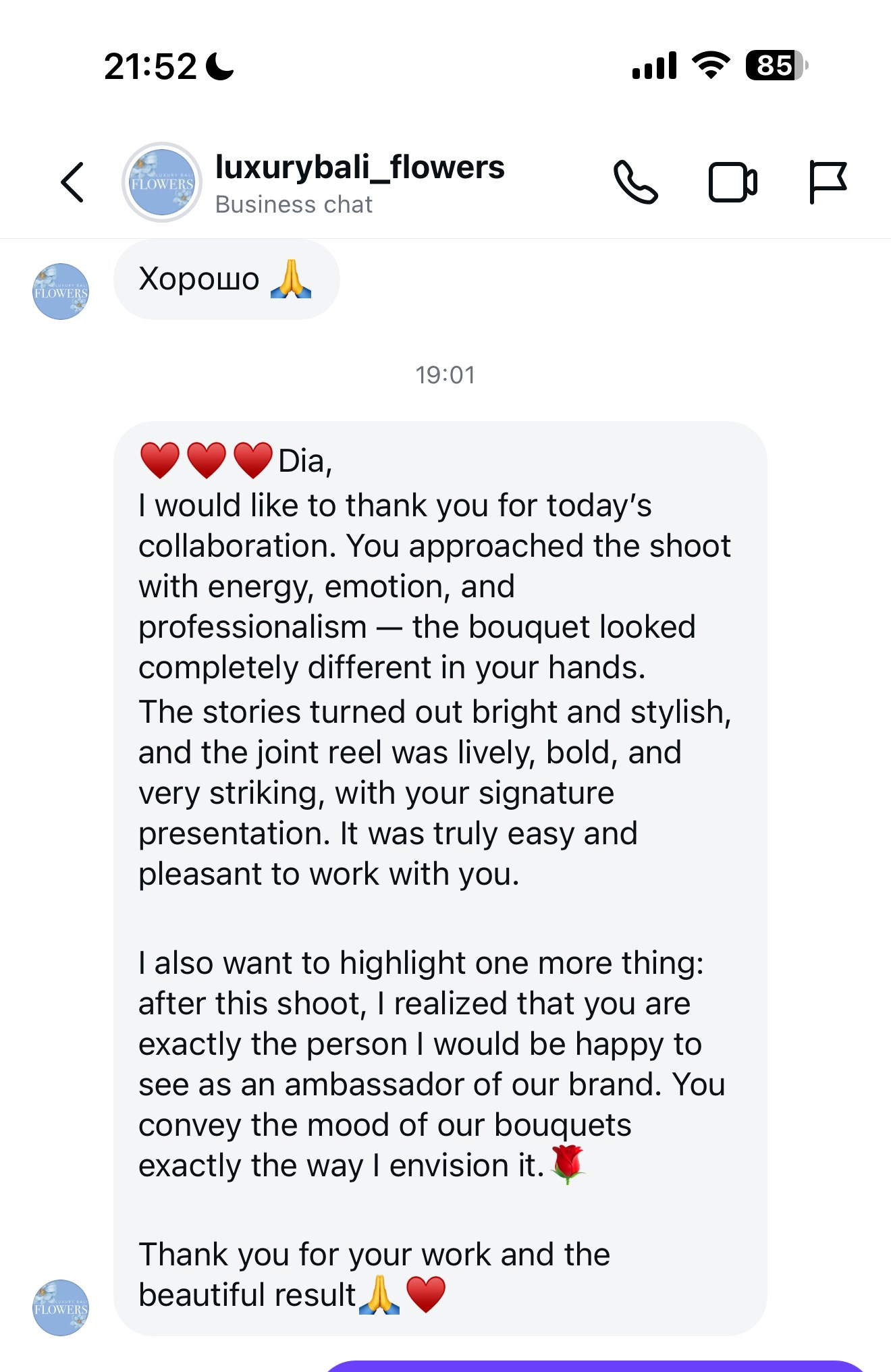Tap the "Business chat" label
The image size is (891, 1372).
[294, 204]
